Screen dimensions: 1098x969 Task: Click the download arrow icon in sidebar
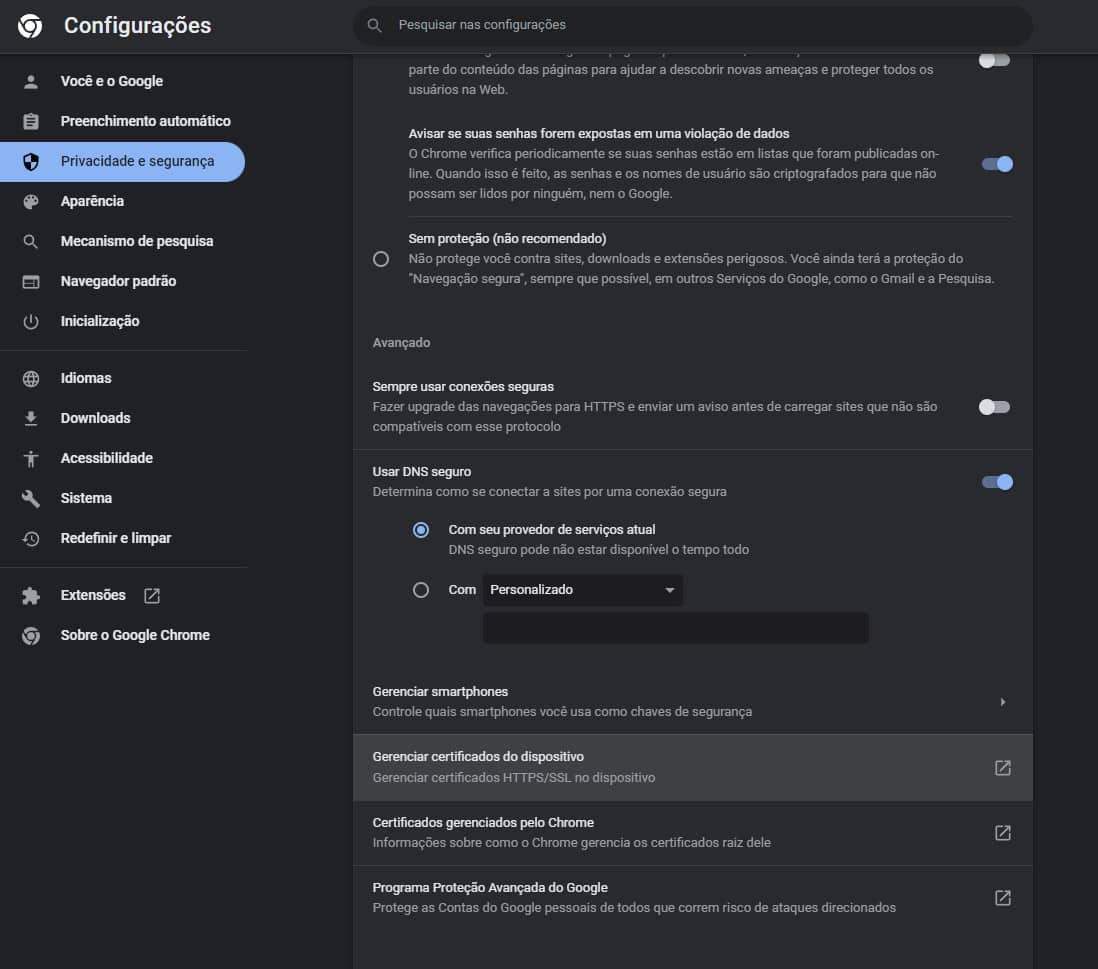[x=31, y=418]
